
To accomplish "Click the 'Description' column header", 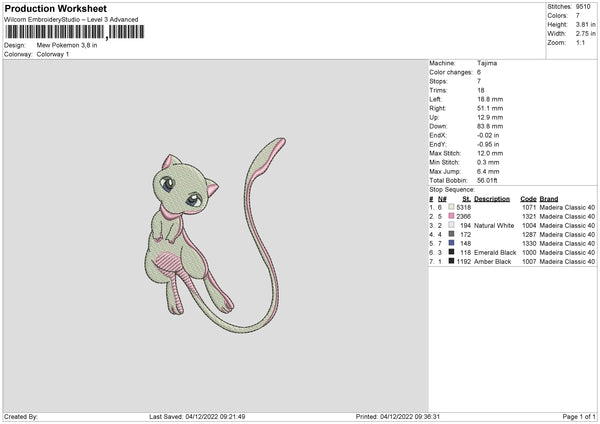I will coord(492,199).
